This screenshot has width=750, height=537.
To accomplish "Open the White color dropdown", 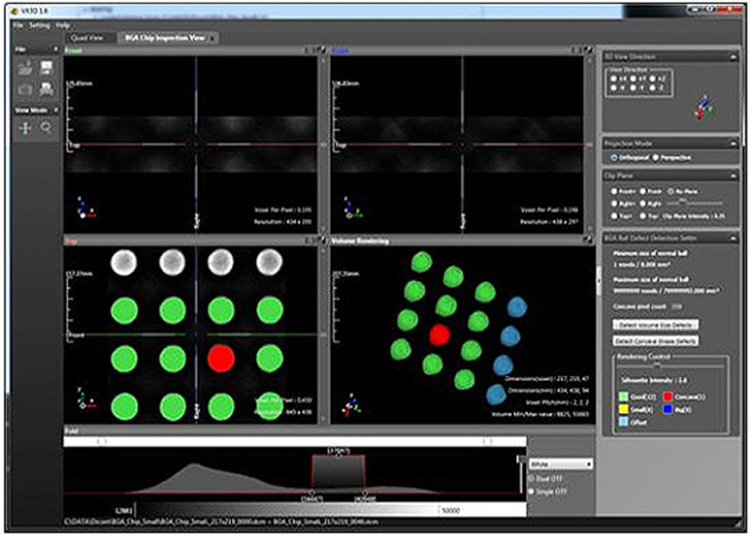I will tap(561, 464).
